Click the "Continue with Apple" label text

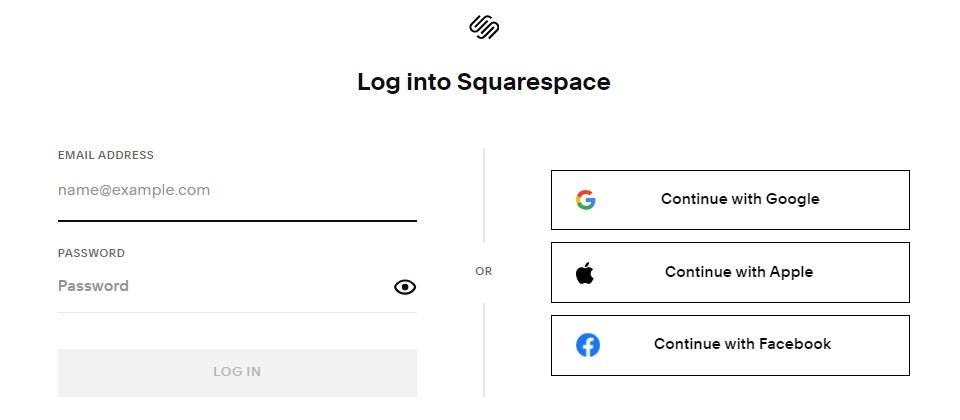[x=739, y=272]
